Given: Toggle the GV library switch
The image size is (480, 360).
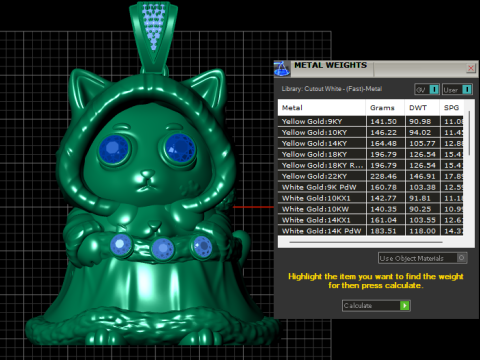Looking at the screenshot, I should click(427, 89).
